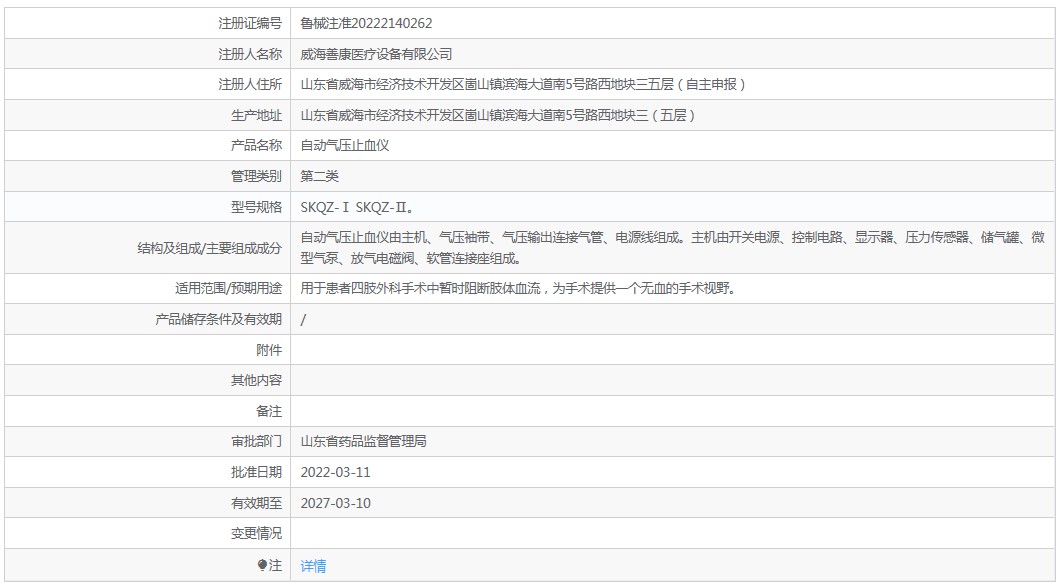1063x585 pixels.
Task: Click the intended use text 用于患者四肢外科手术
Action: [x=519, y=288]
